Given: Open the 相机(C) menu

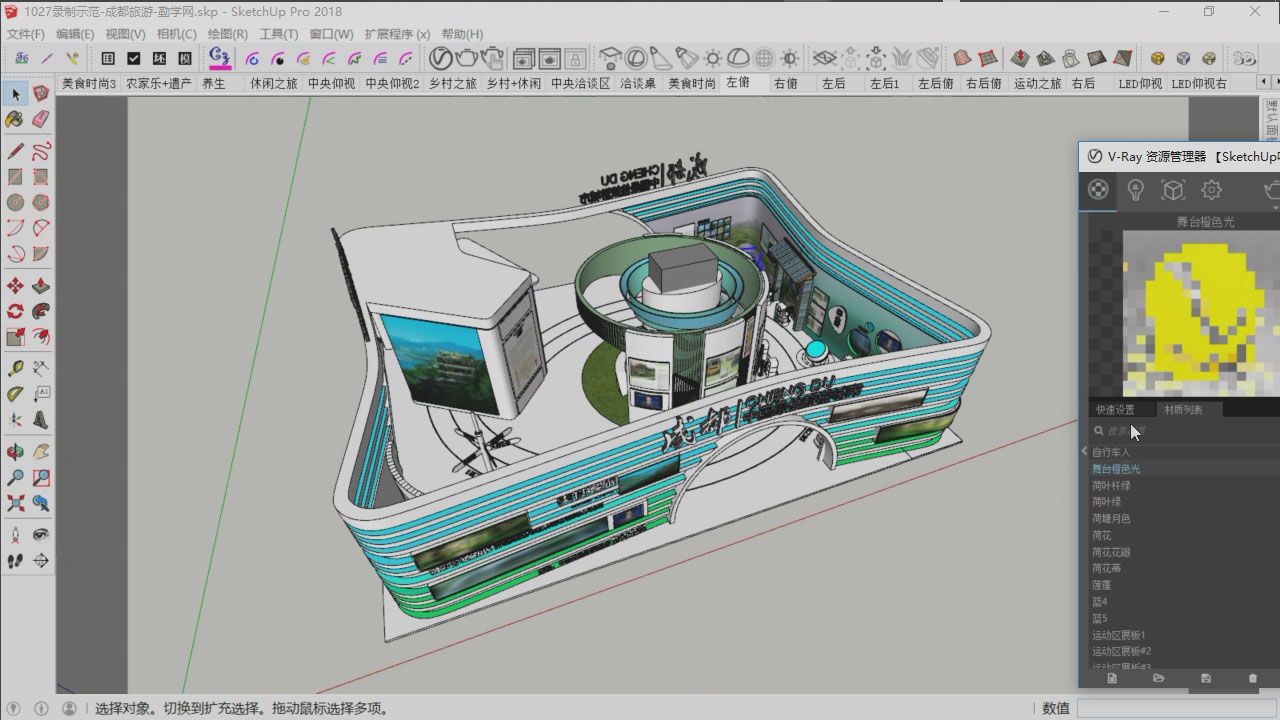Looking at the screenshot, I should (x=177, y=34).
